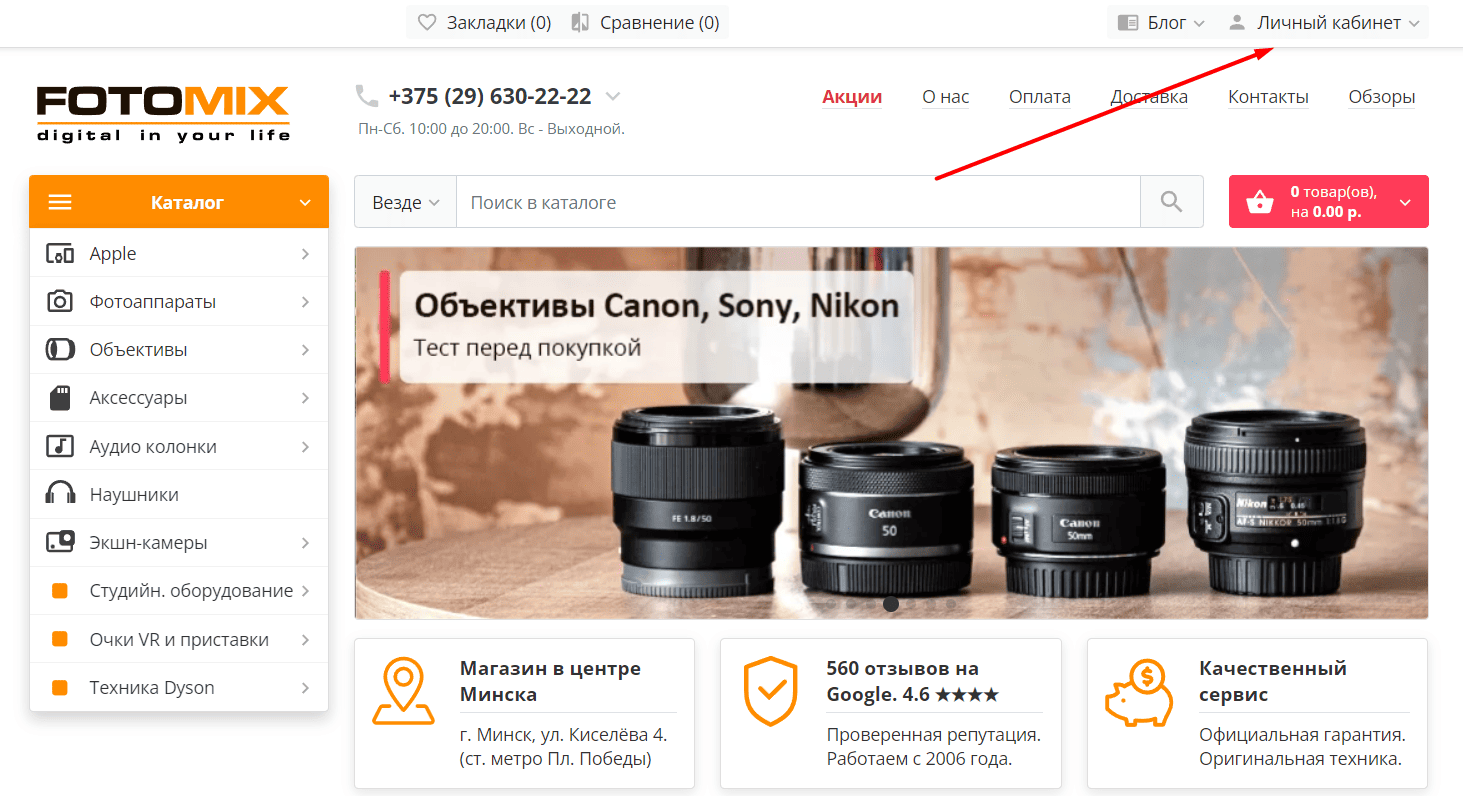Click the hamburger icon in Каталог header
This screenshot has height=796, width=1463.
point(60,202)
